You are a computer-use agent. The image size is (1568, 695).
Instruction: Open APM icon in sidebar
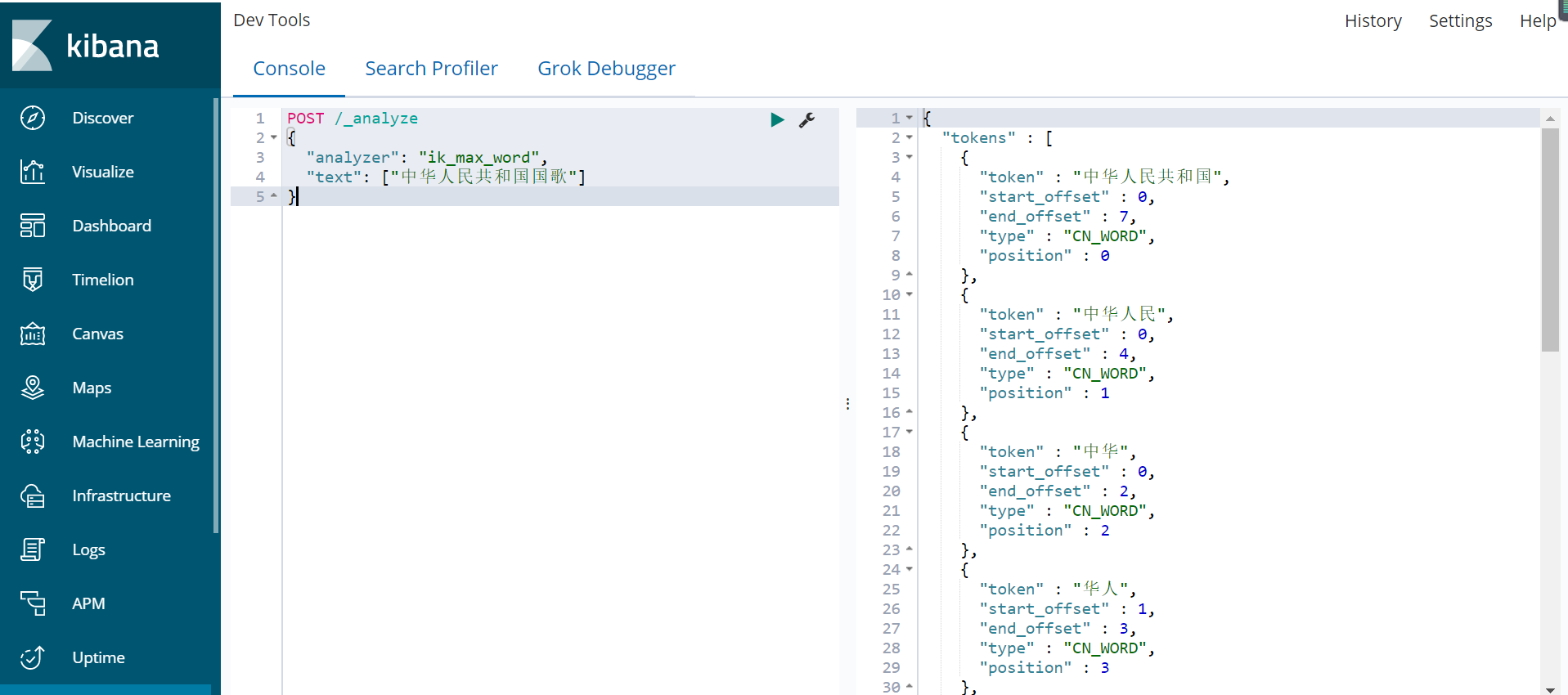(33, 603)
